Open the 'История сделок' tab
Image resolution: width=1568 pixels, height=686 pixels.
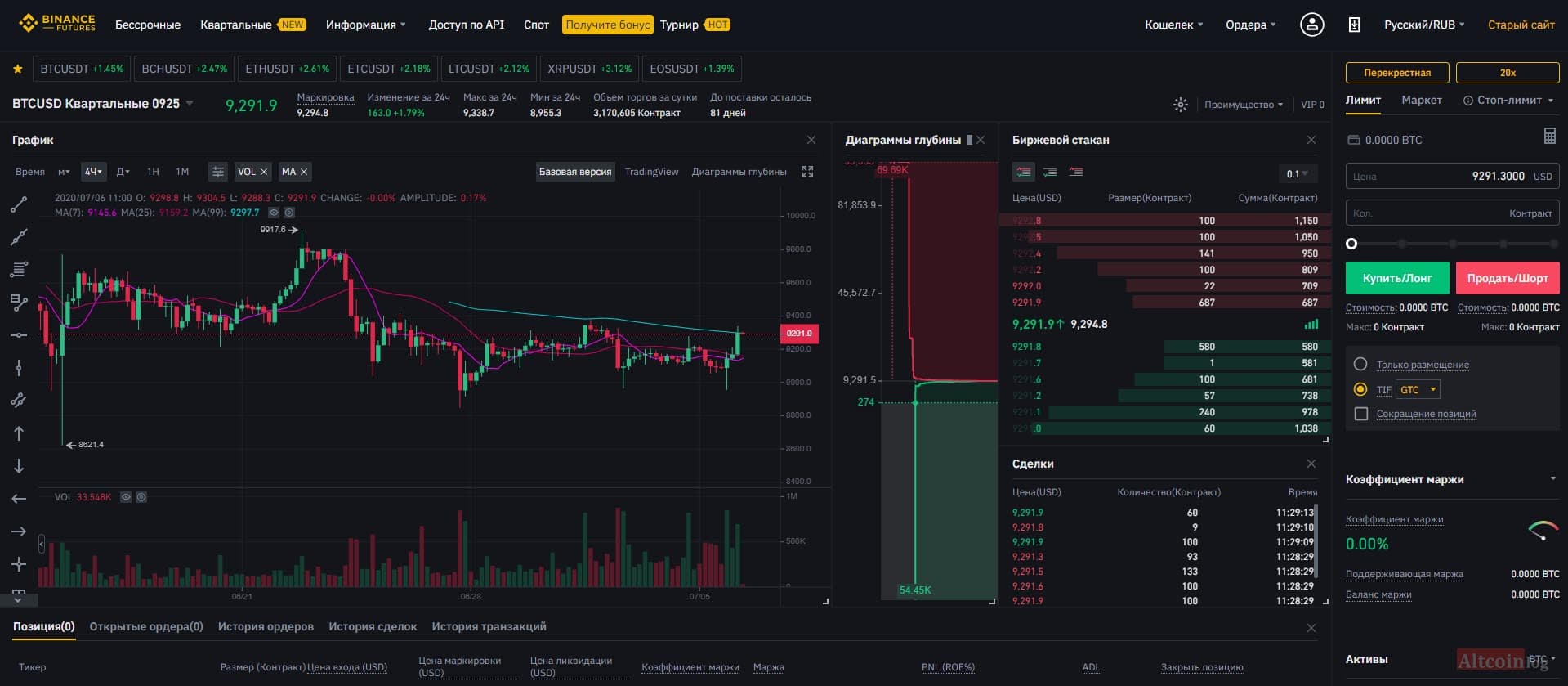pyautogui.click(x=373, y=626)
